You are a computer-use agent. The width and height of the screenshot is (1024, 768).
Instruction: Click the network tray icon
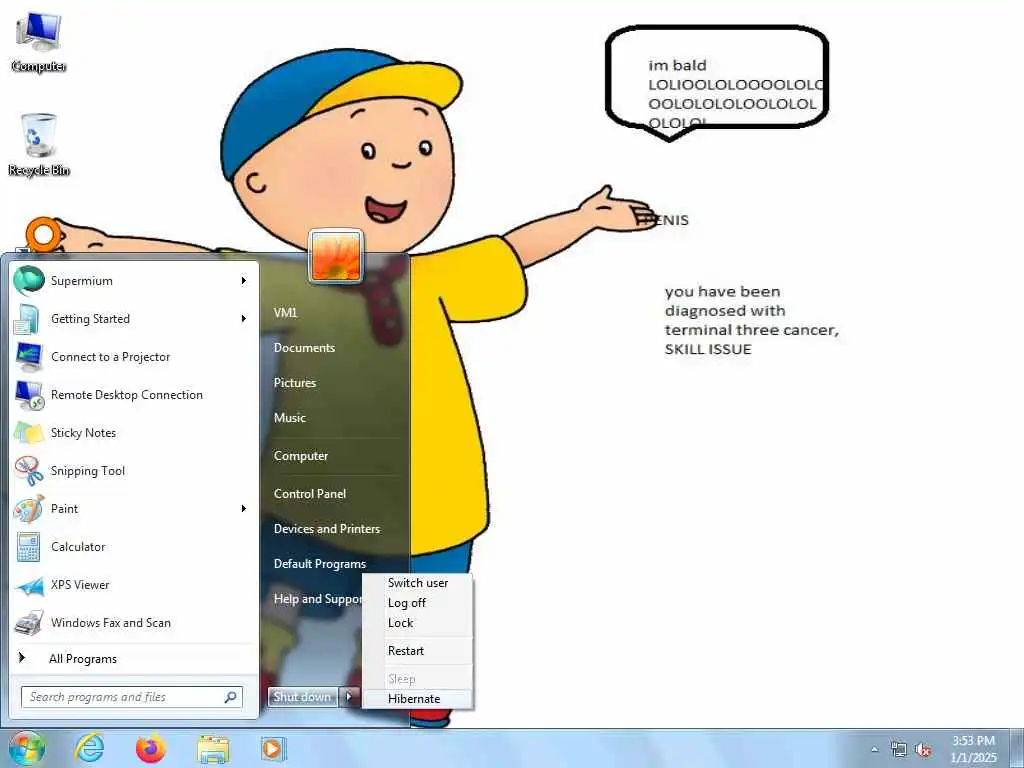[899, 750]
